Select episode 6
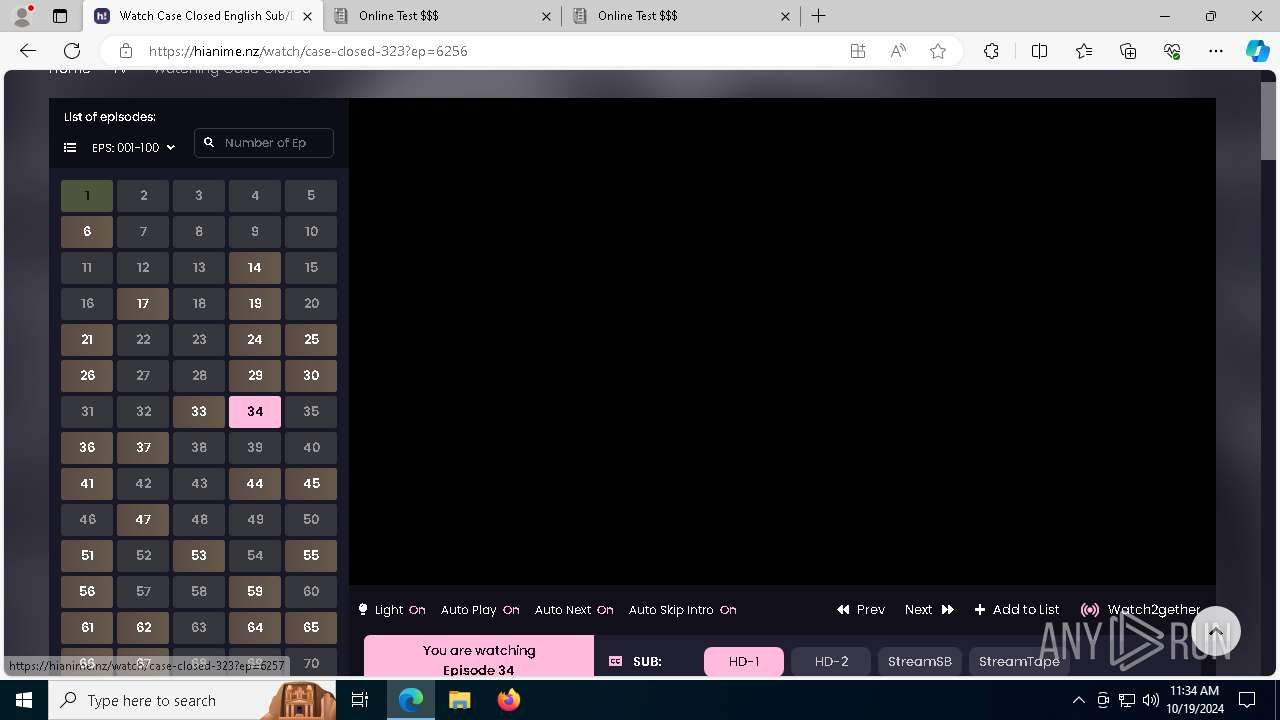Image resolution: width=1280 pixels, height=720 pixels. click(87, 231)
